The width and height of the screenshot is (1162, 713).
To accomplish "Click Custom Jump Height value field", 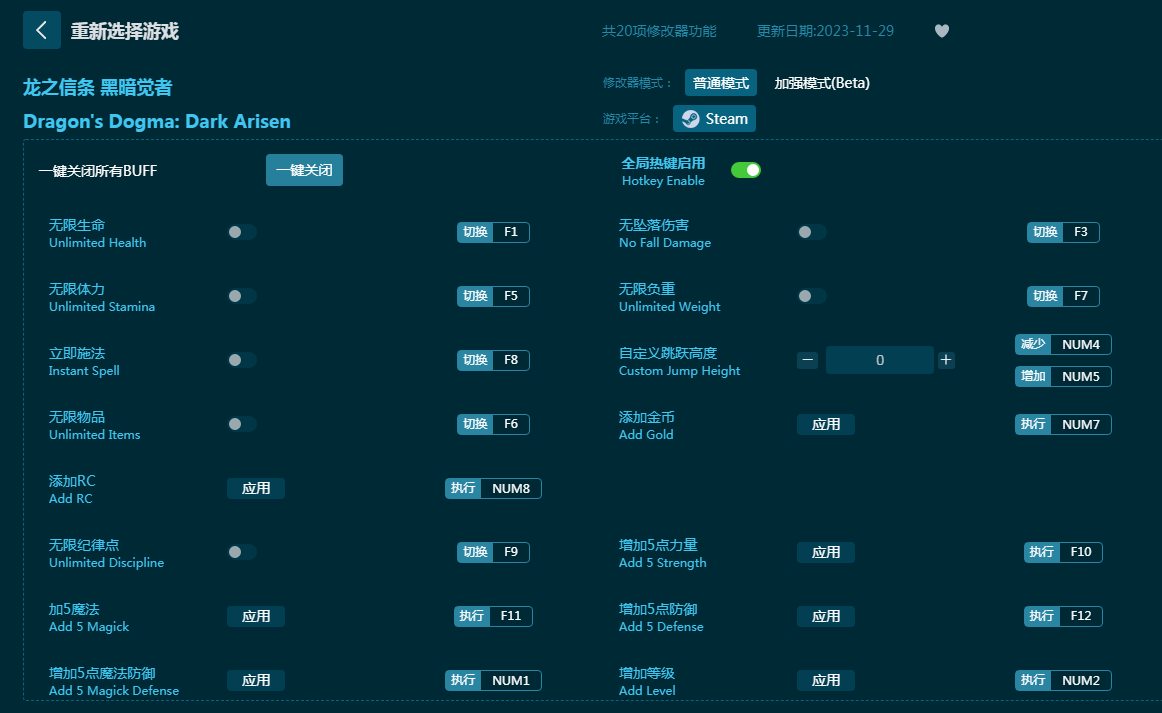I will click(x=880, y=360).
